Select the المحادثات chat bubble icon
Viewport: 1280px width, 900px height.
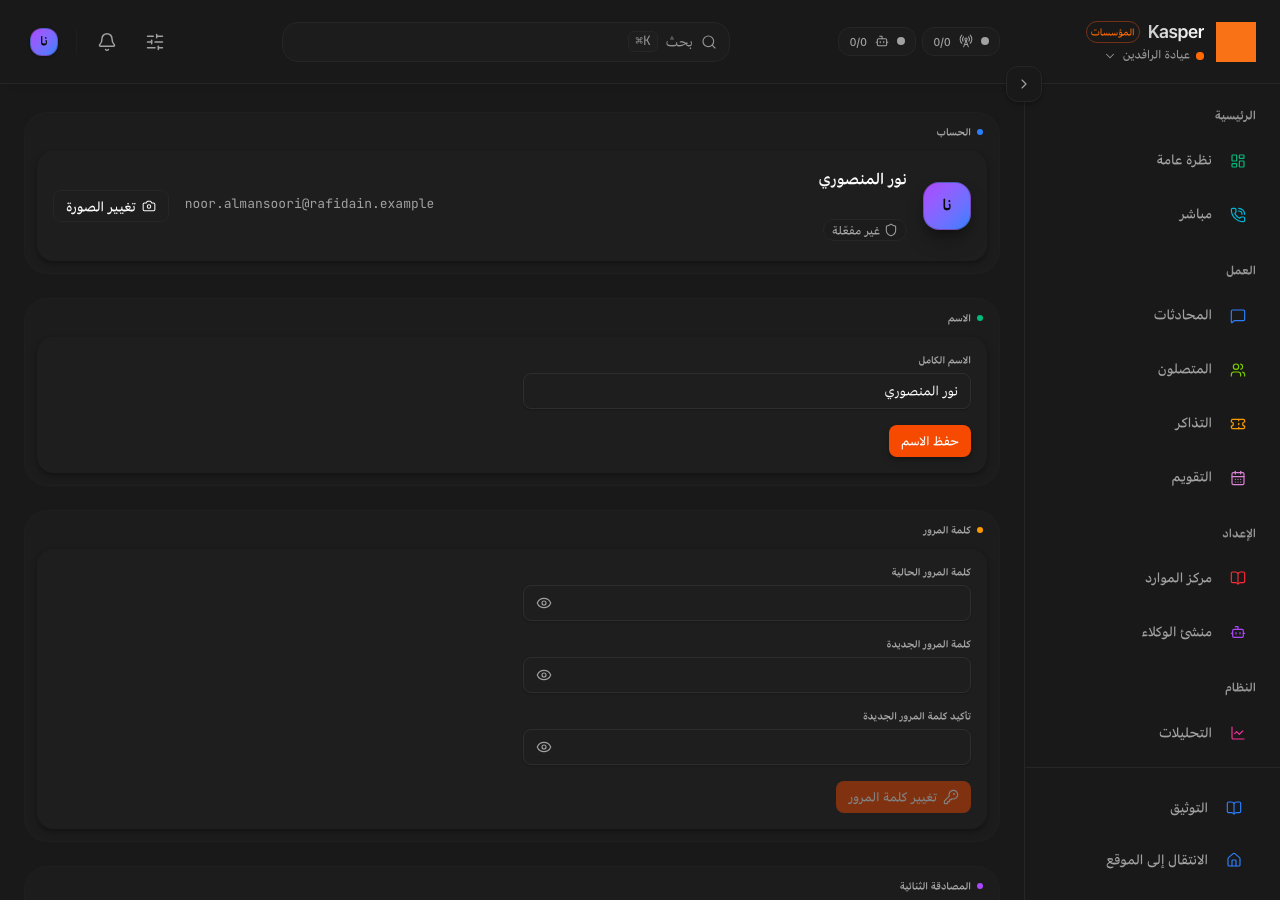coord(1238,316)
